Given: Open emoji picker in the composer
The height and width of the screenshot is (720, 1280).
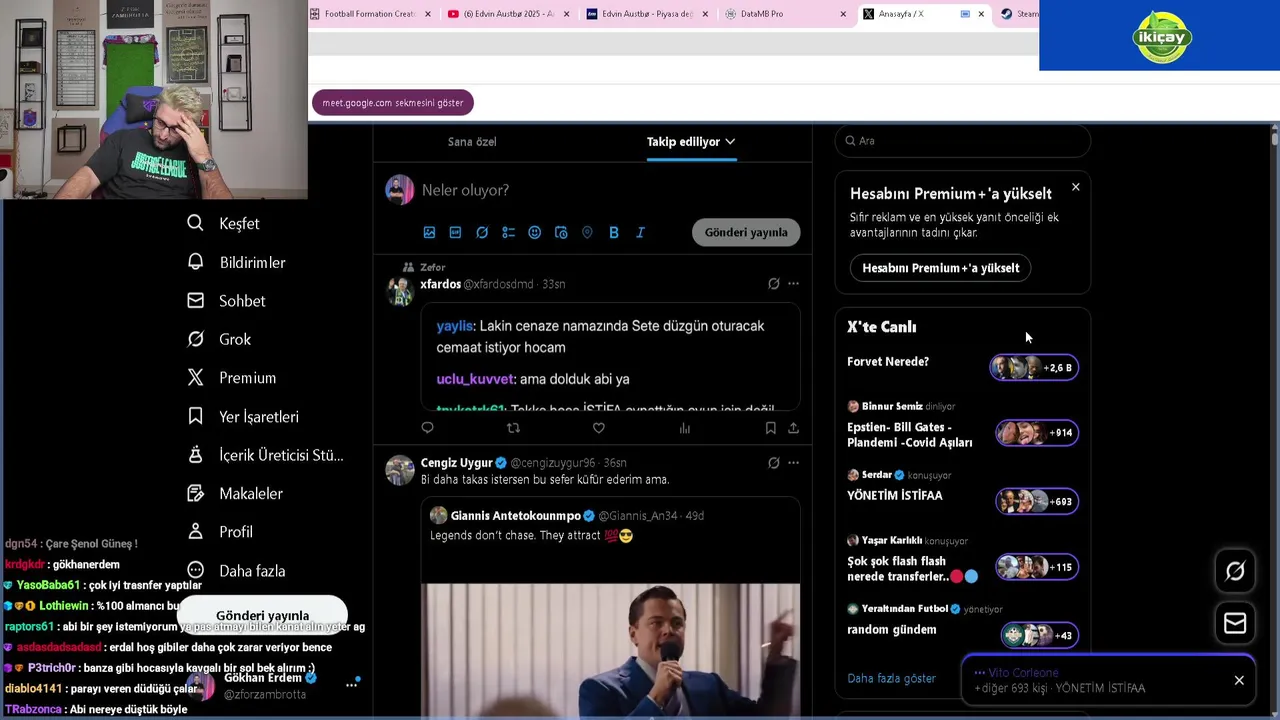Looking at the screenshot, I should [x=534, y=232].
